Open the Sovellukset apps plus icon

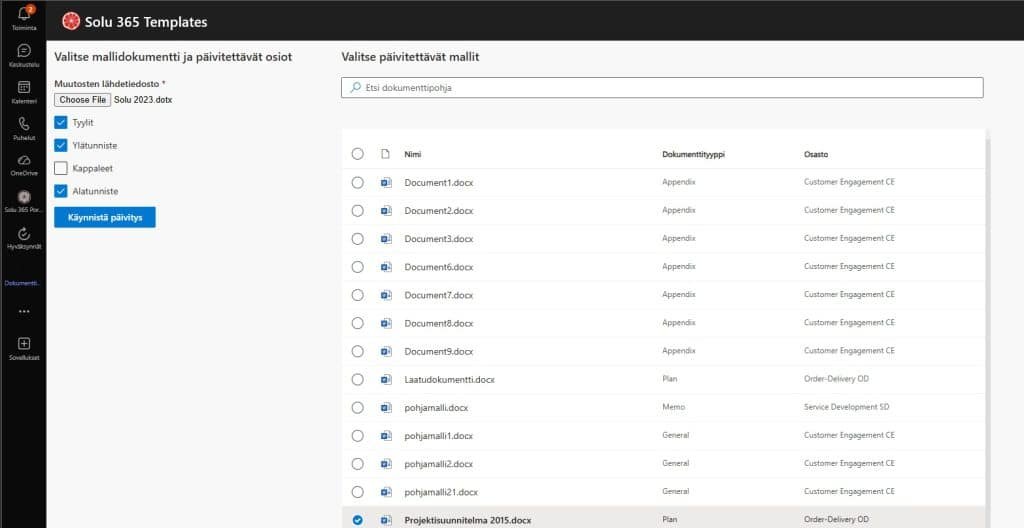coord(24,344)
